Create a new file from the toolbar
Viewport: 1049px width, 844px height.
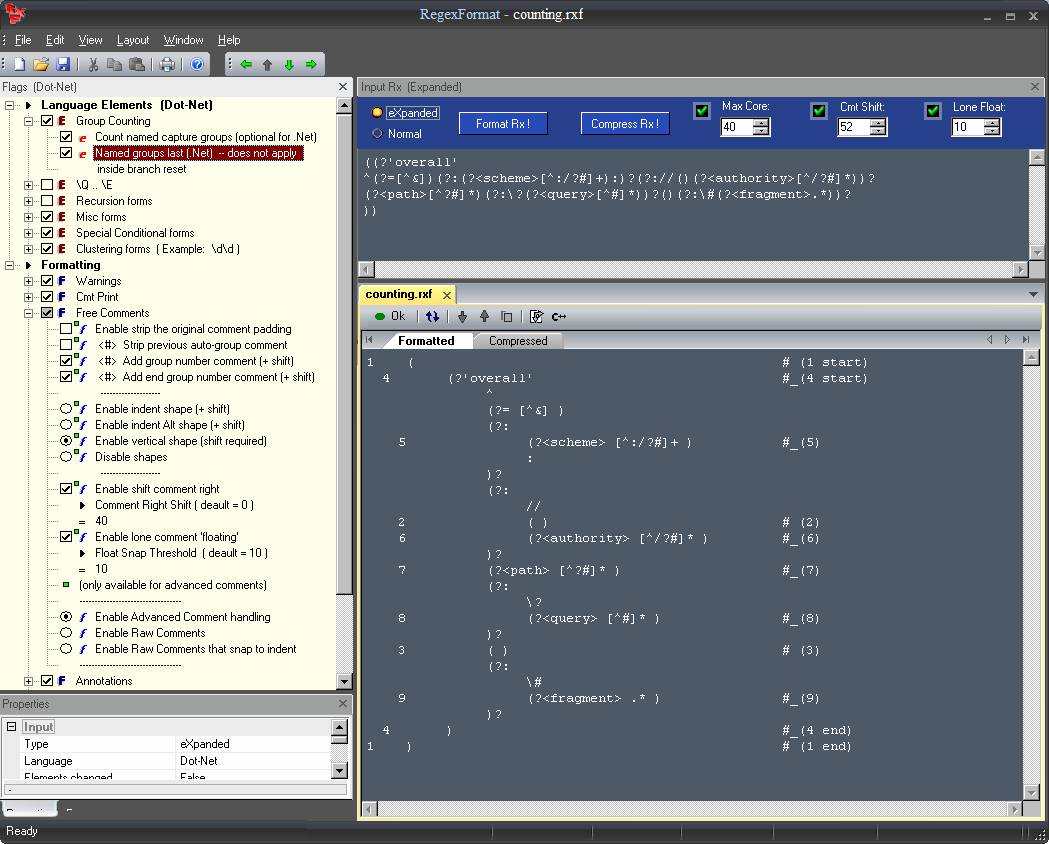click(20, 64)
